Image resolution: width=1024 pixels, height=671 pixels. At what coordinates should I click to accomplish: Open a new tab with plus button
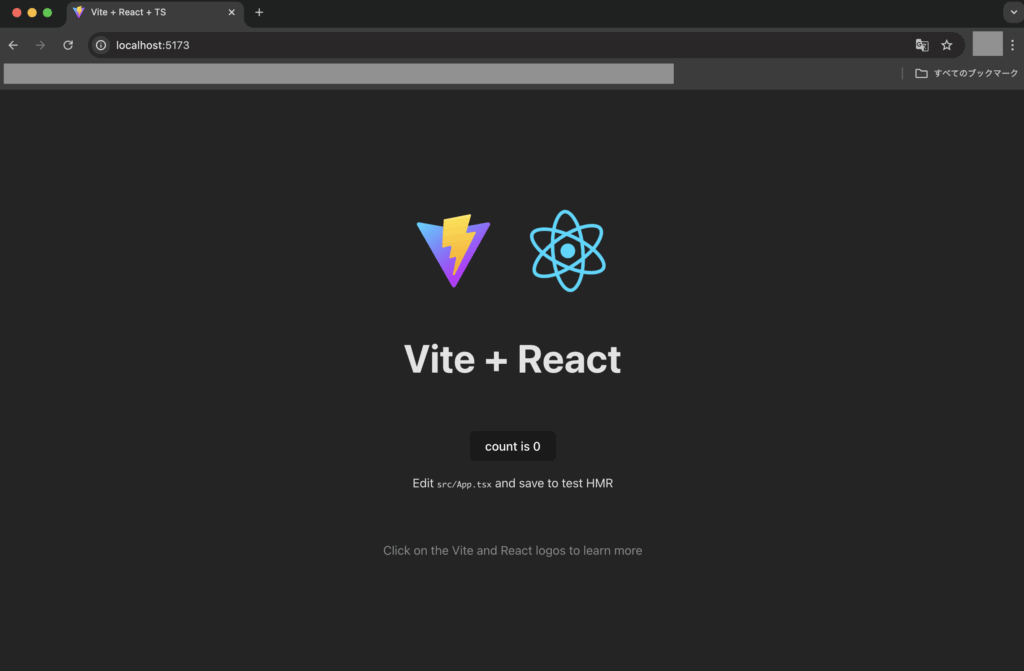click(x=259, y=12)
